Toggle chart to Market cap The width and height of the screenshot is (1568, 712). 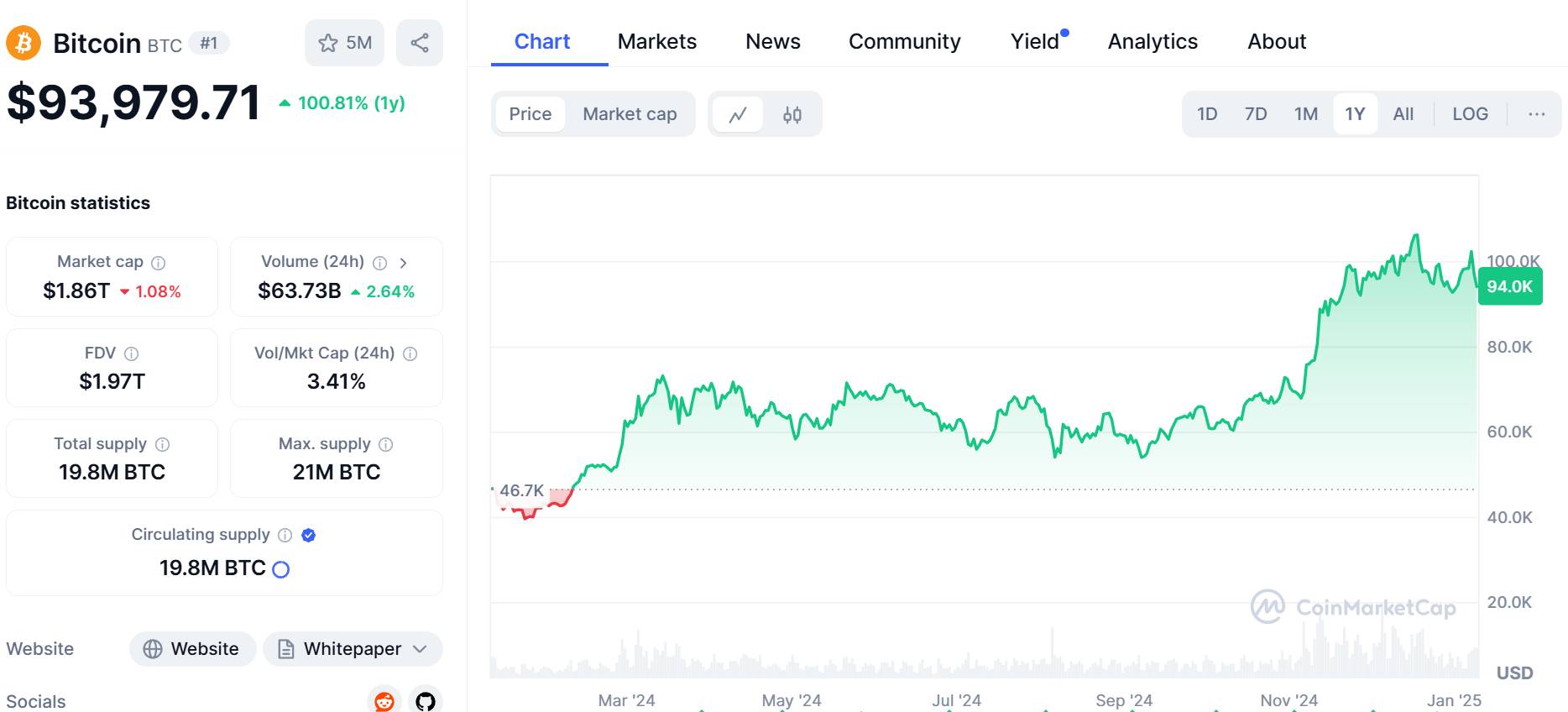pos(630,114)
